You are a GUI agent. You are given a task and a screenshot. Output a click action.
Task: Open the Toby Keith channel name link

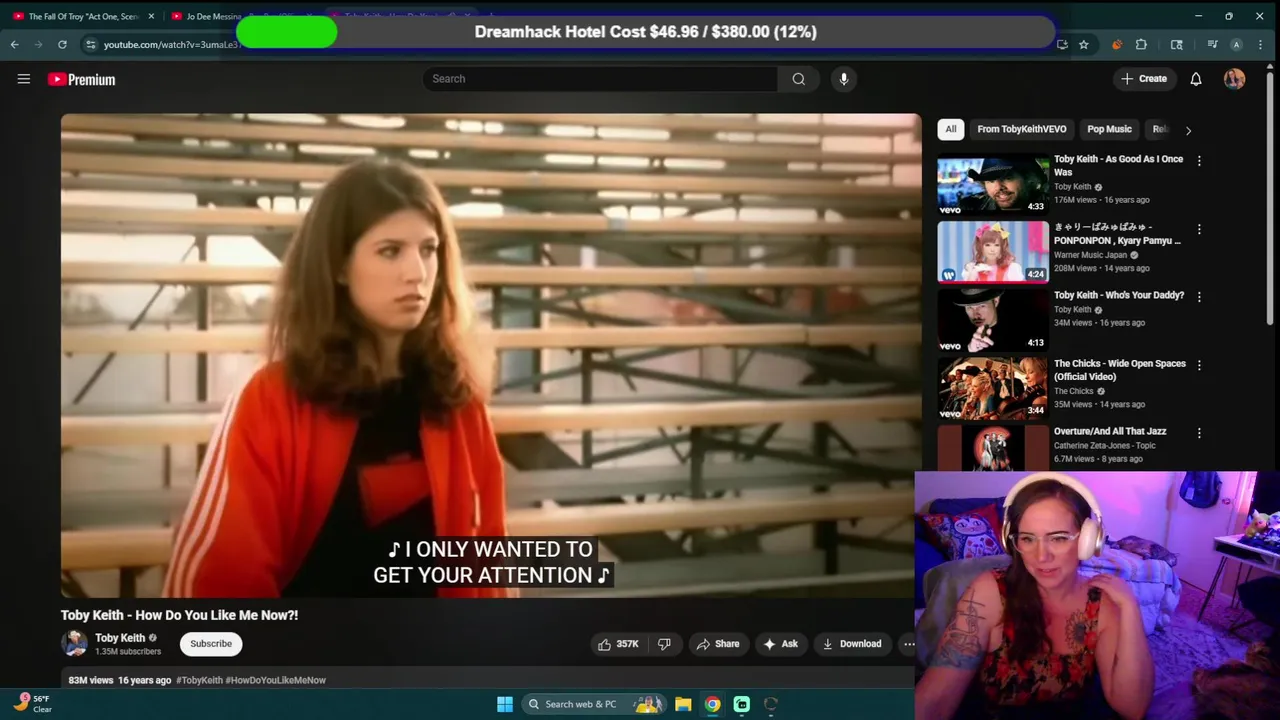click(x=120, y=638)
